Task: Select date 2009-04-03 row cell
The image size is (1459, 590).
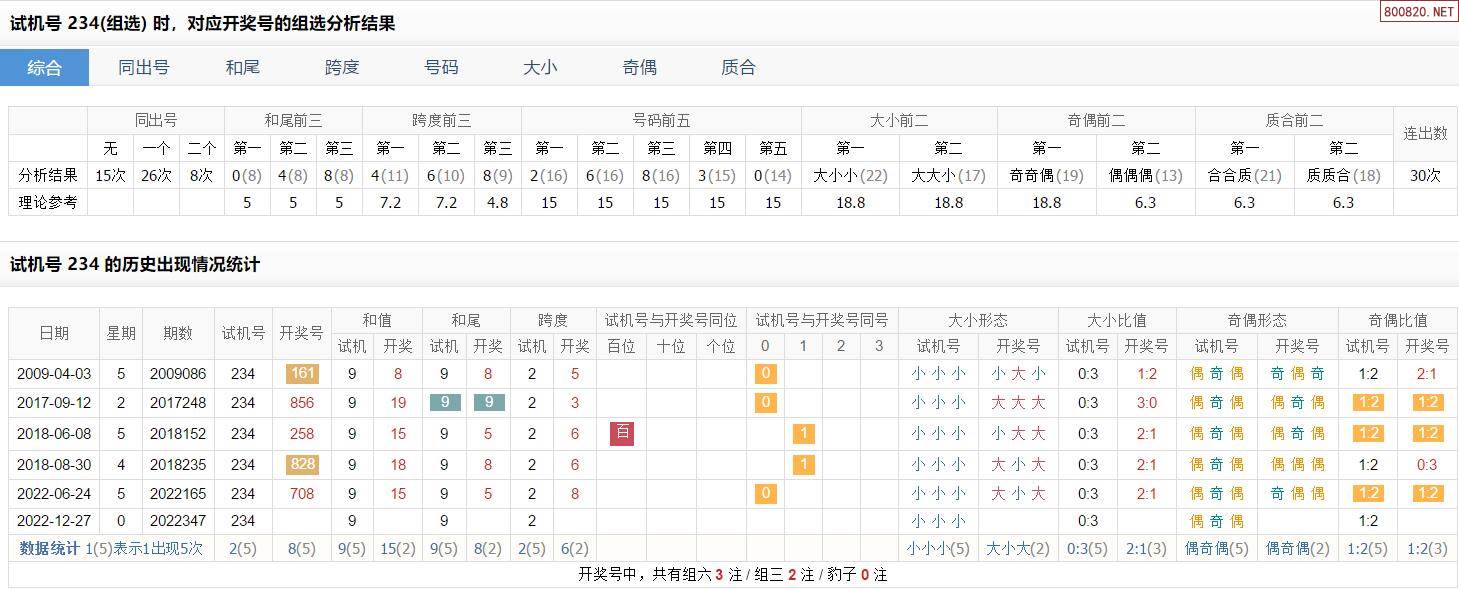Action: (x=54, y=374)
